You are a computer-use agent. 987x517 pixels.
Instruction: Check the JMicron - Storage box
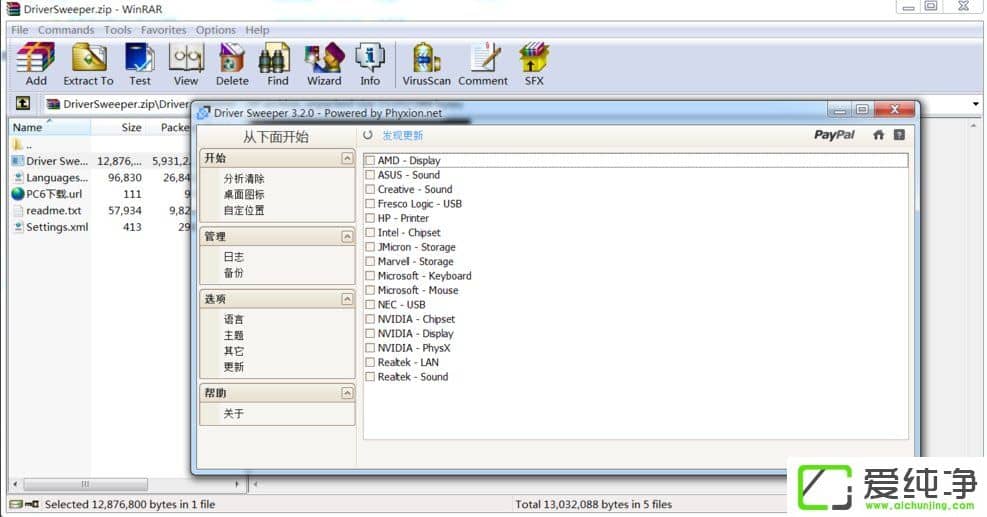pyautogui.click(x=370, y=247)
